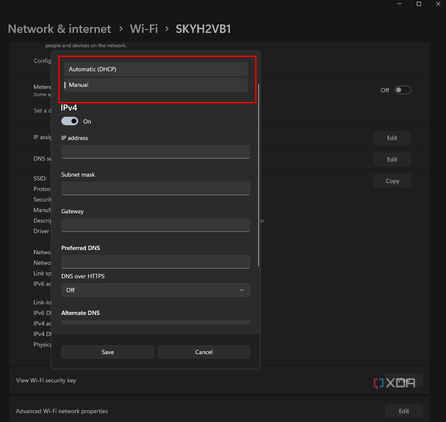The image size is (446, 422).
Task: Click the Gateway input field
Action: point(156,225)
